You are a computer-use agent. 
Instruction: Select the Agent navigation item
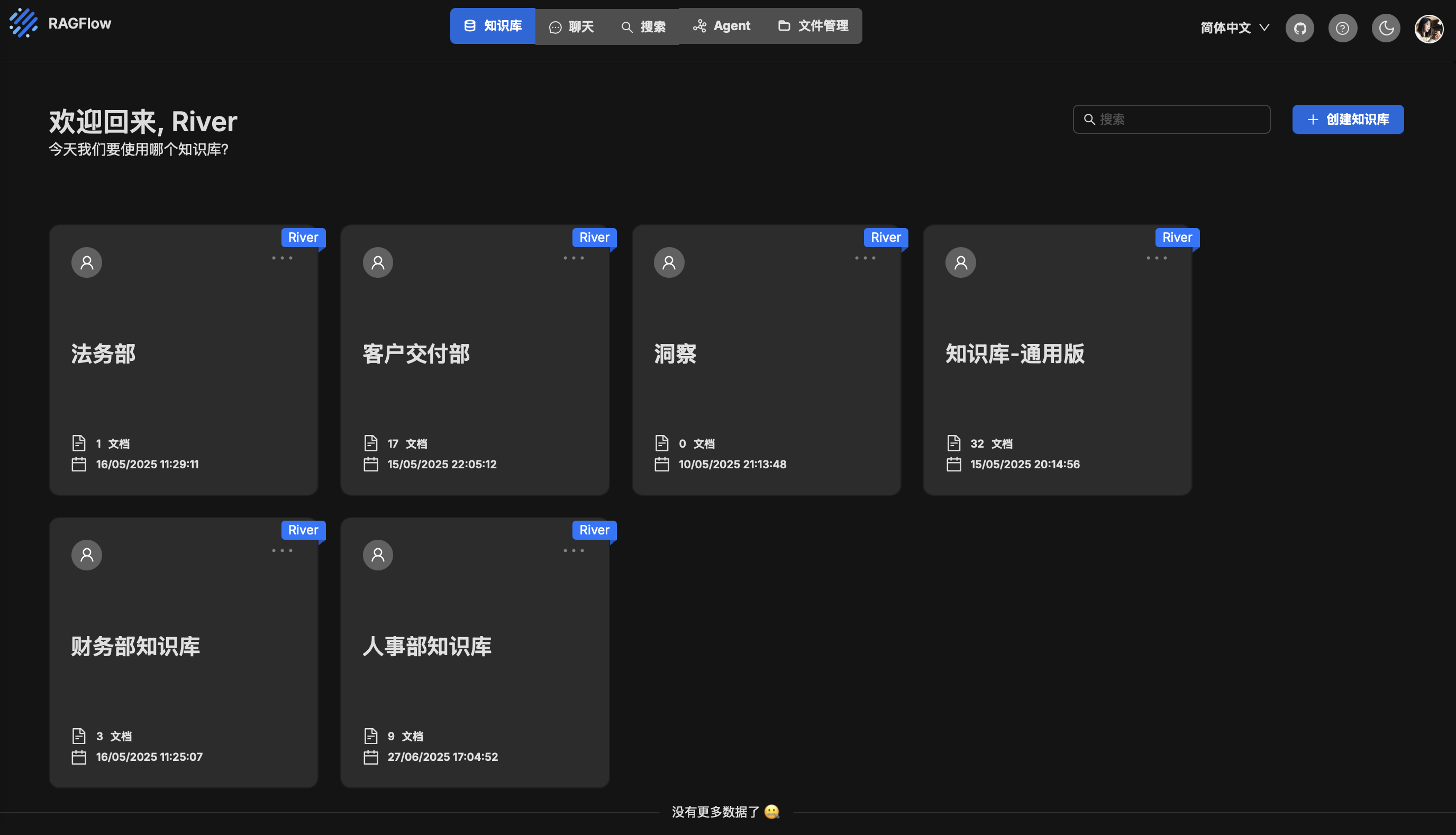coord(721,26)
